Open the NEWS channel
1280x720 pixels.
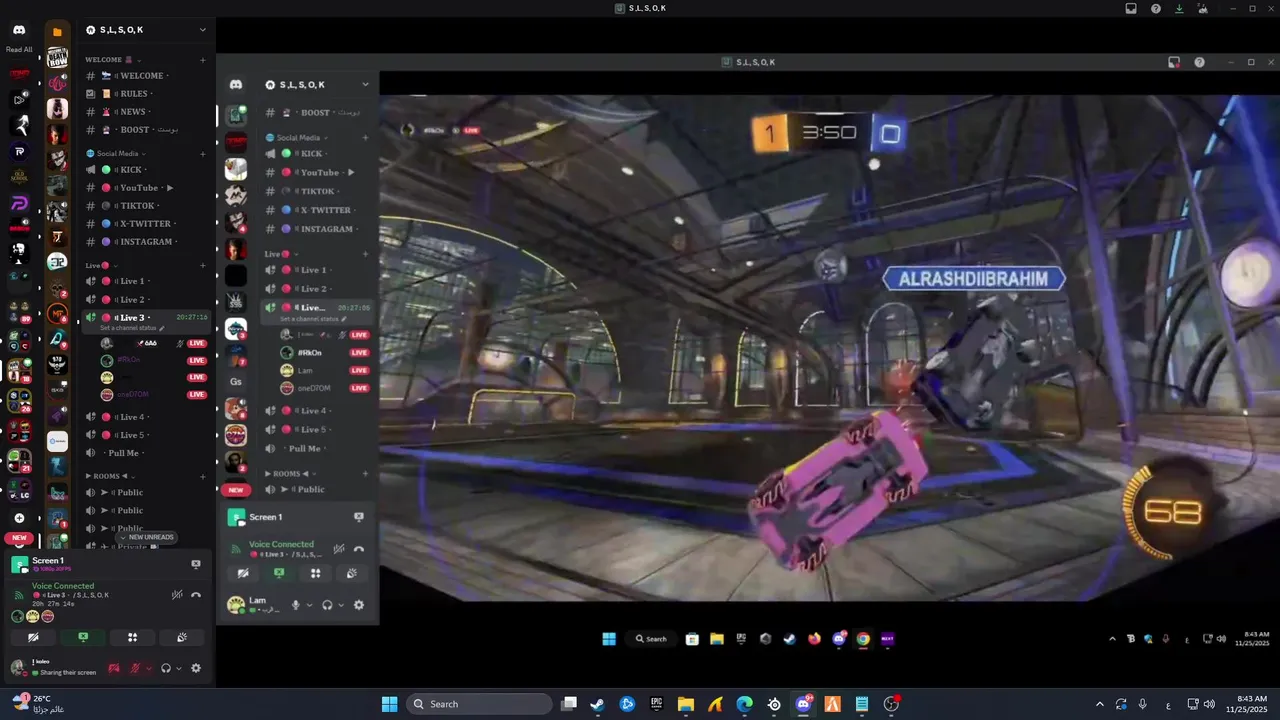pos(147,112)
